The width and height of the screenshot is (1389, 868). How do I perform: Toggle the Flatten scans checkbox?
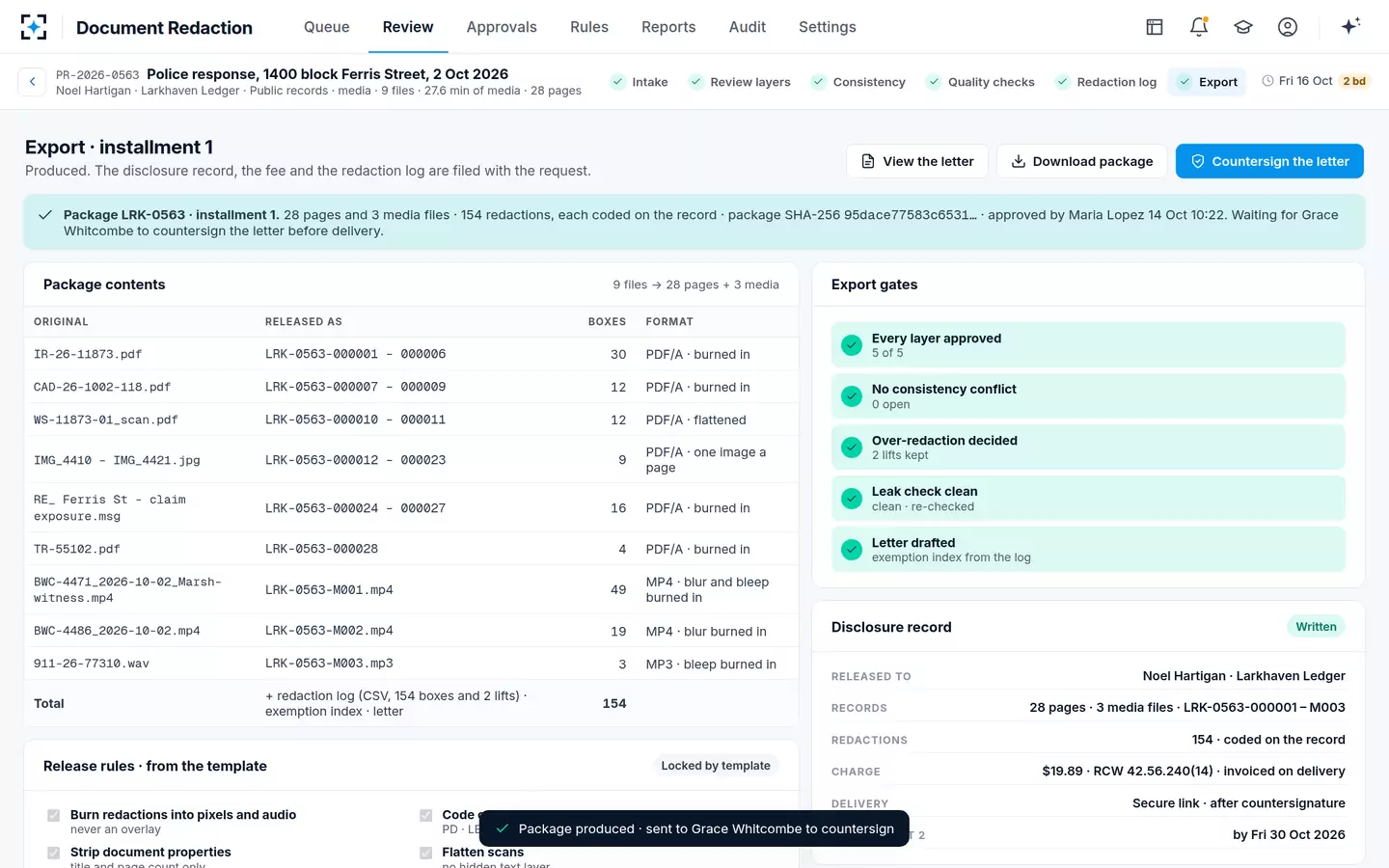click(x=426, y=853)
